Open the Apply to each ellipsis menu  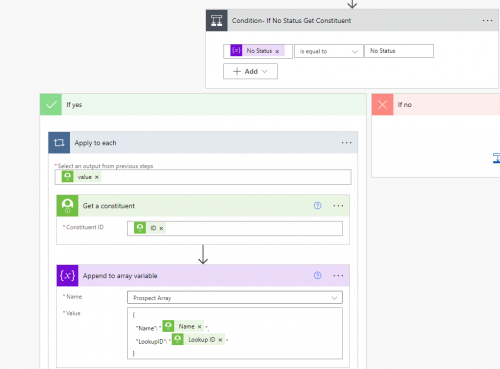[x=346, y=143]
